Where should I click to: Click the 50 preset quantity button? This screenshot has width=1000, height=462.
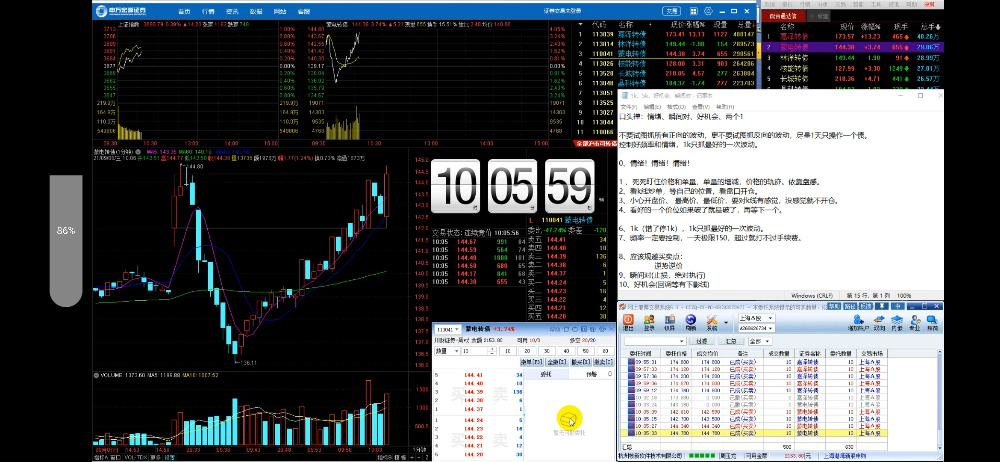coord(585,351)
